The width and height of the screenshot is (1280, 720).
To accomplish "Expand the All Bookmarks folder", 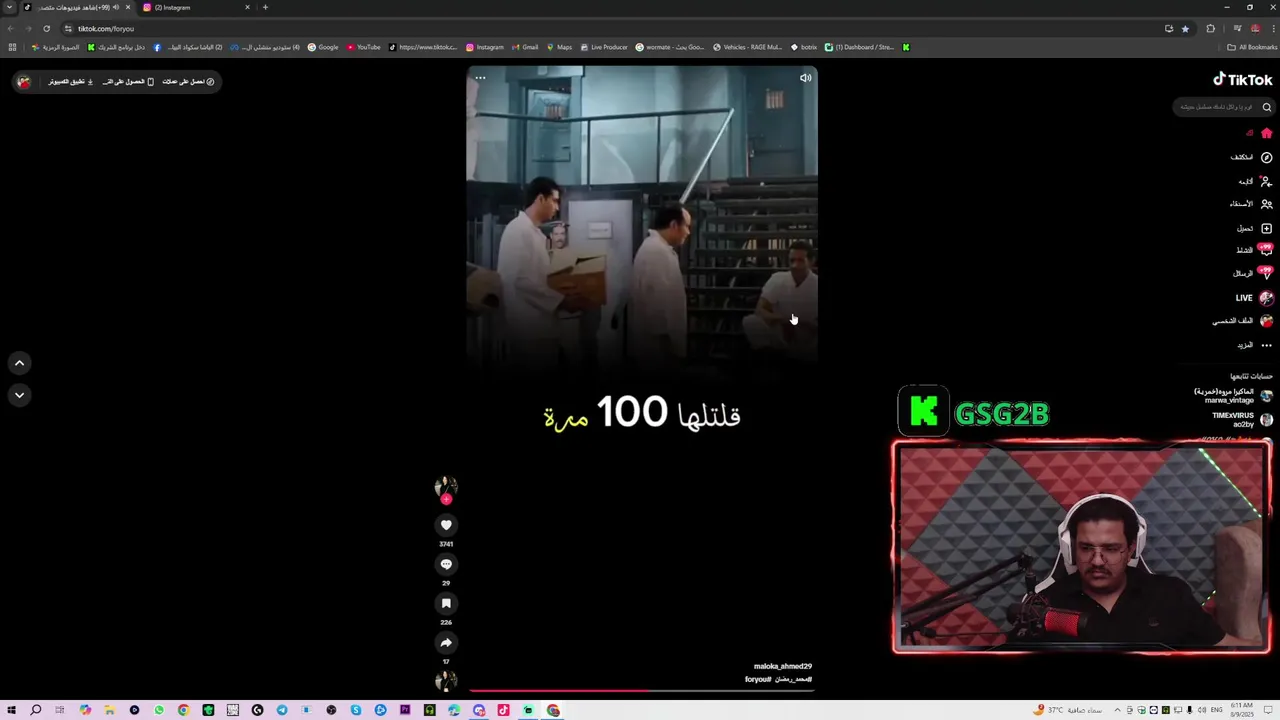I will [1252, 47].
